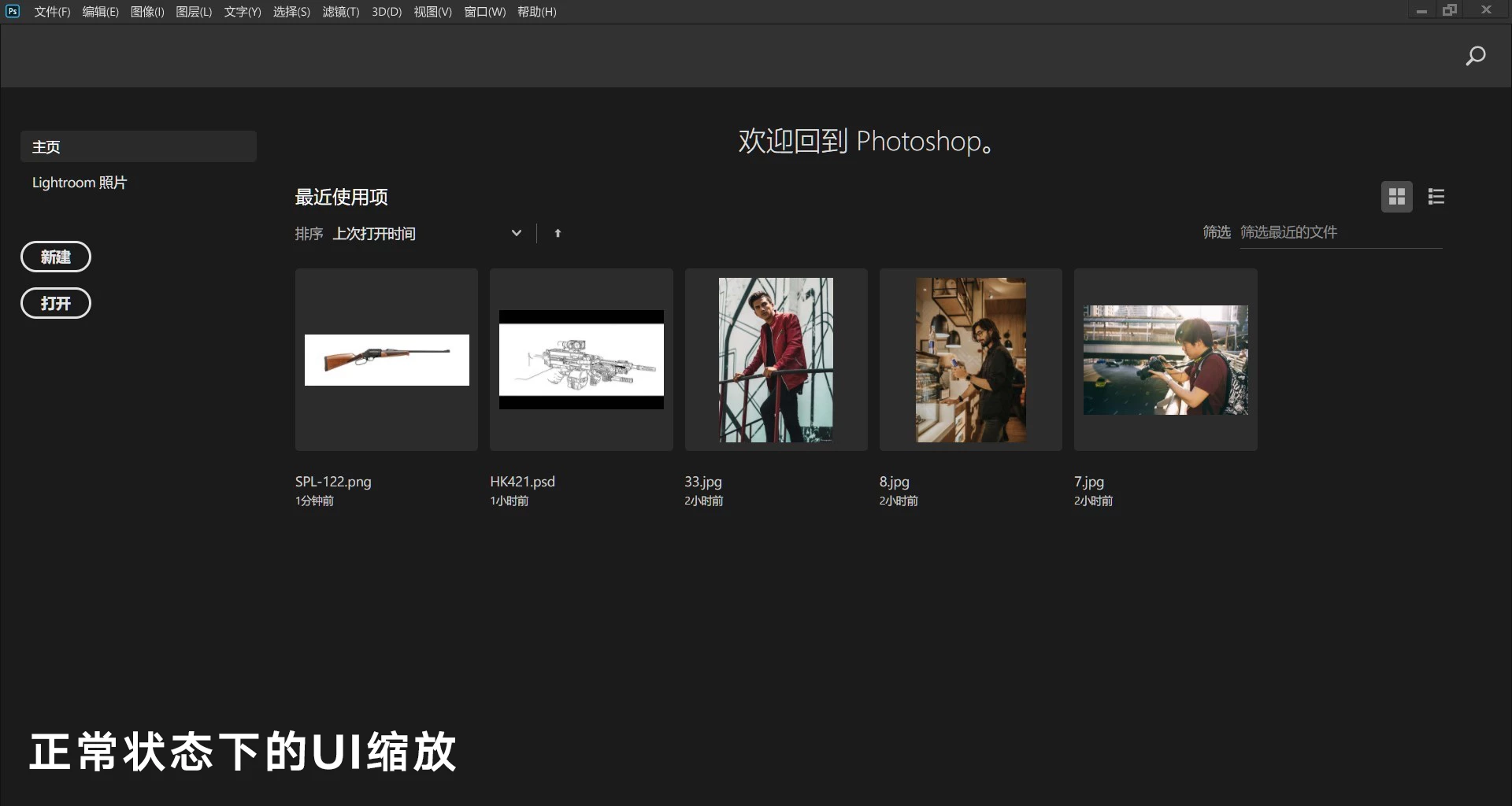This screenshot has width=1512, height=806.
Task: Open the HK421.psd sketch thumbnail
Action: pos(581,360)
